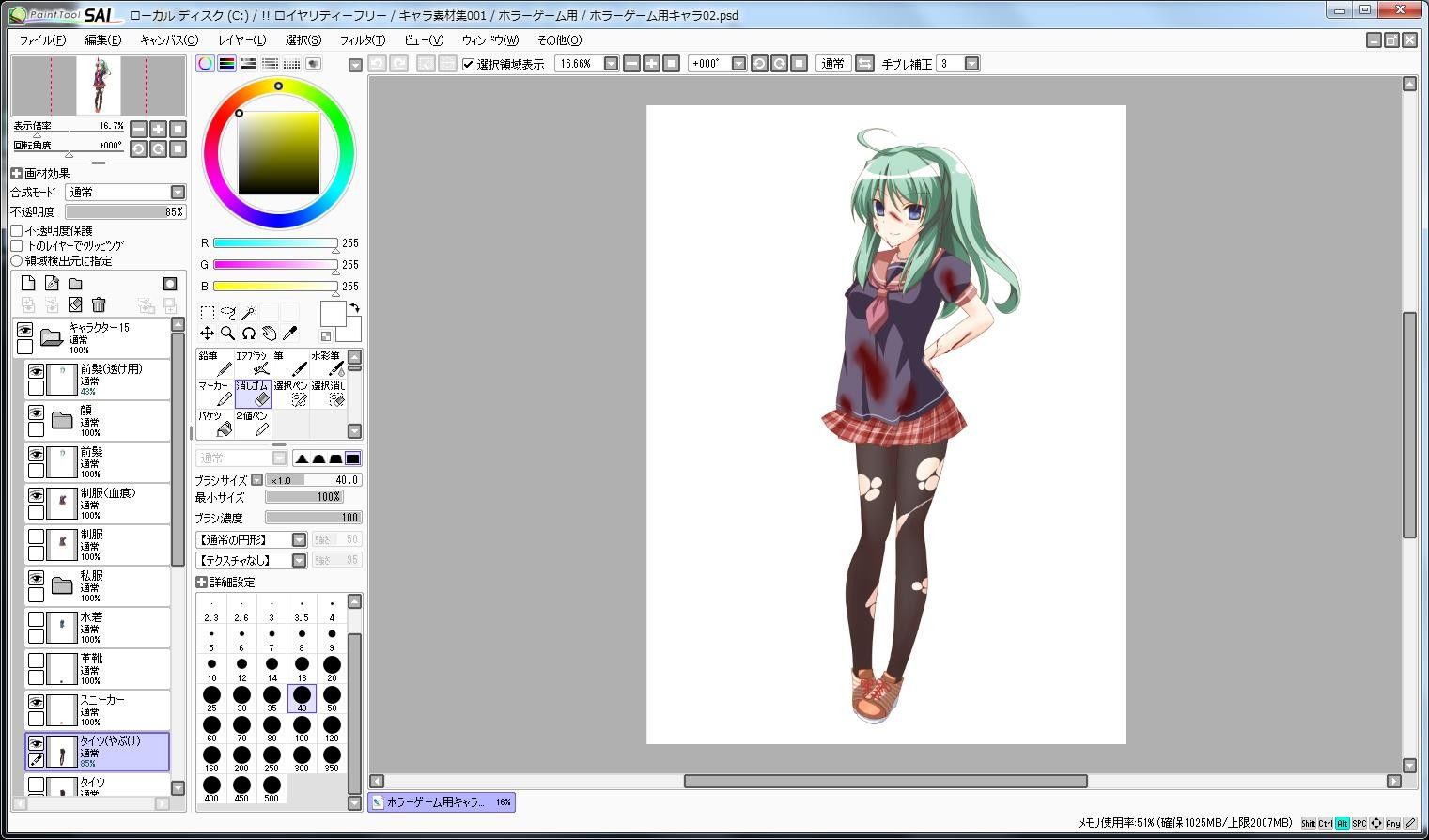The width and height of the screenshot is (1429, 840).
Task: Hide the 制服(血痕) layer eye icon
Action: pyautogui.click(x=36, y=495)
